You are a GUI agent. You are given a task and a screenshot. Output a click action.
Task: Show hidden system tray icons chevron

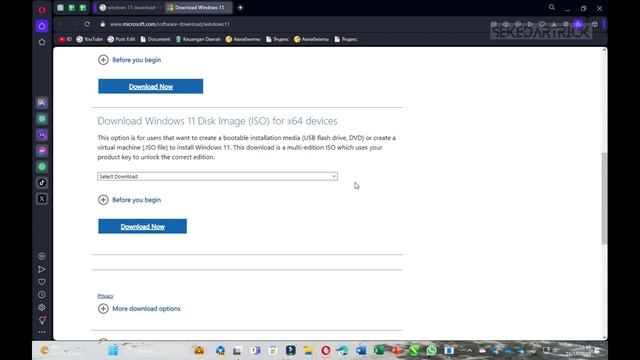(469, 350)
